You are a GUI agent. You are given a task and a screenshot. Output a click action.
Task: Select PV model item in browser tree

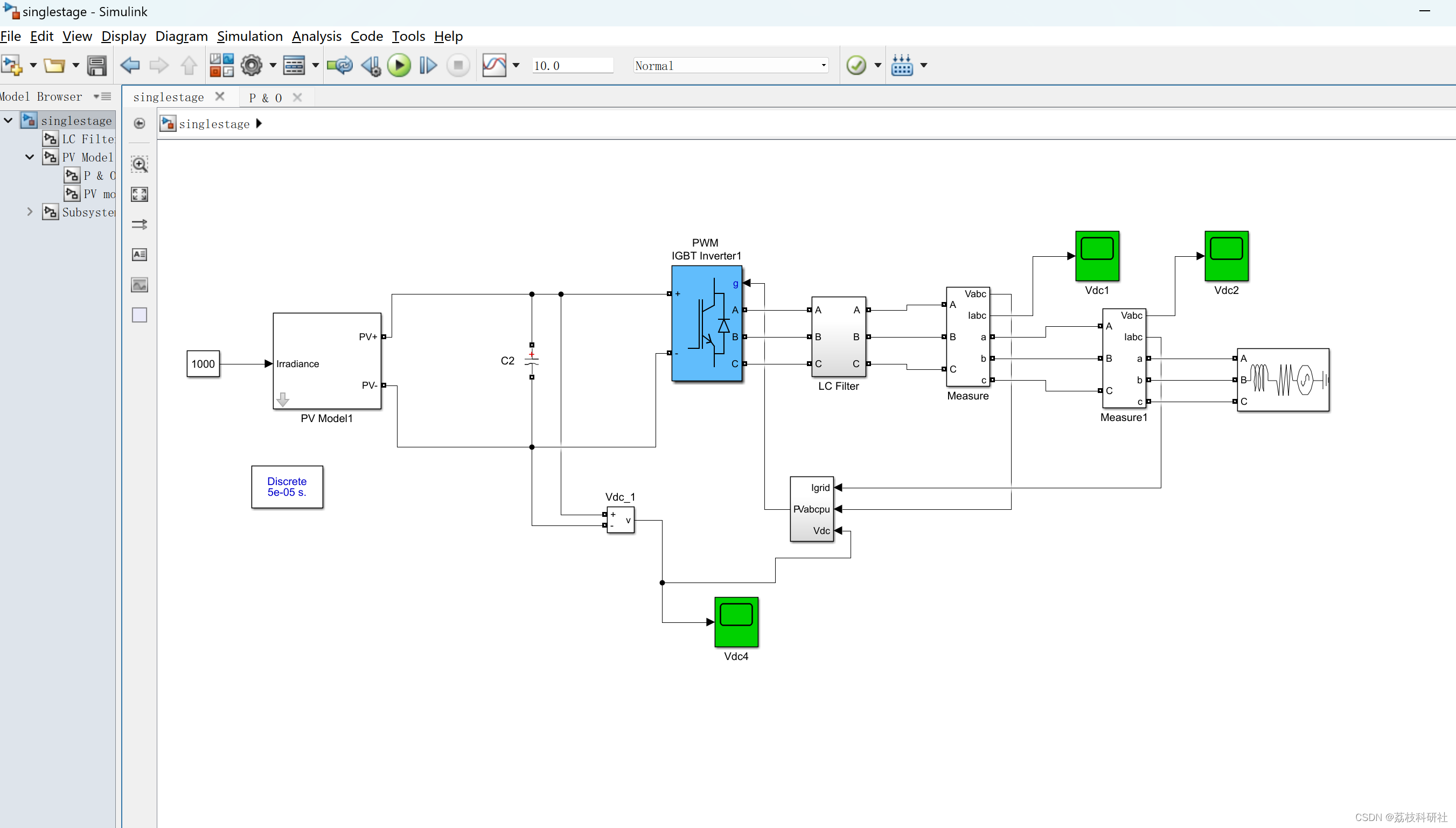[x=90, y=194]
